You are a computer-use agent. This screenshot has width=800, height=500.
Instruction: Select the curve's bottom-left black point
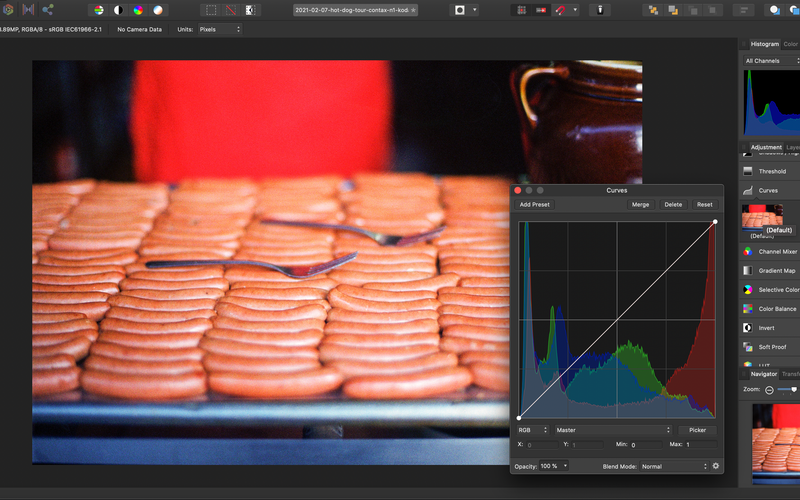[519, 418]
